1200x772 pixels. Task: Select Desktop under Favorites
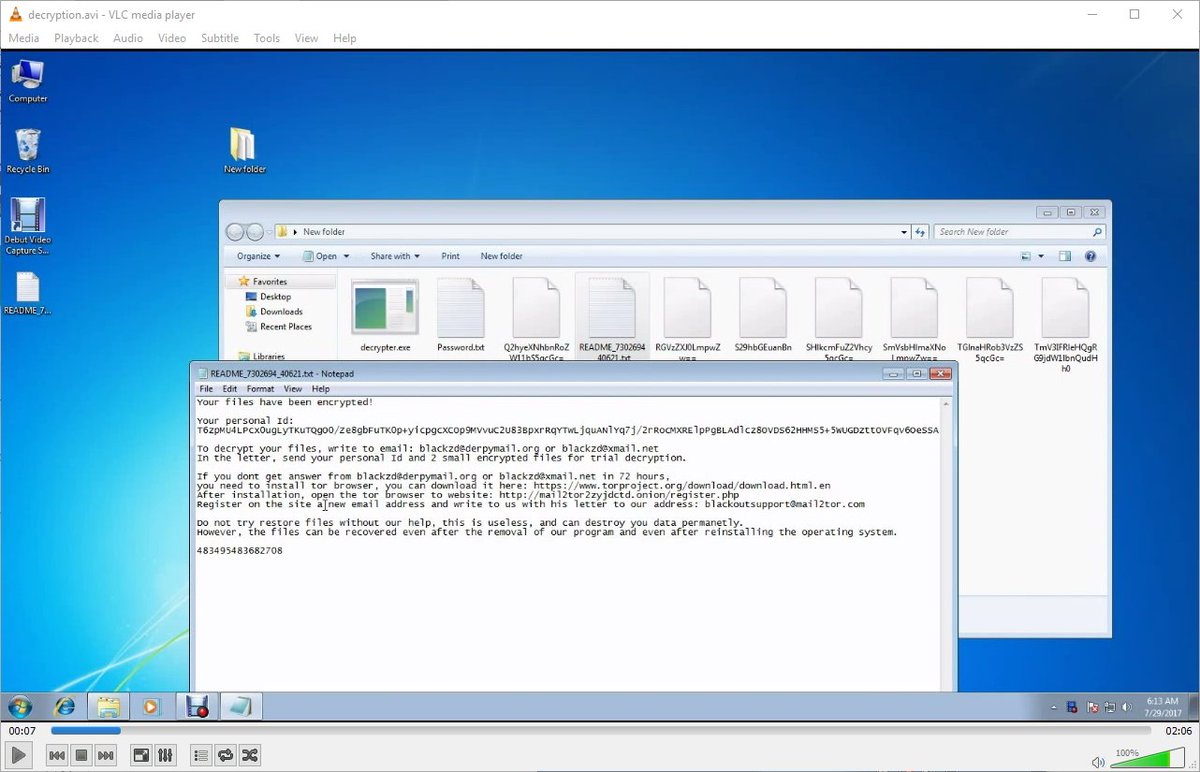[275, 297]
